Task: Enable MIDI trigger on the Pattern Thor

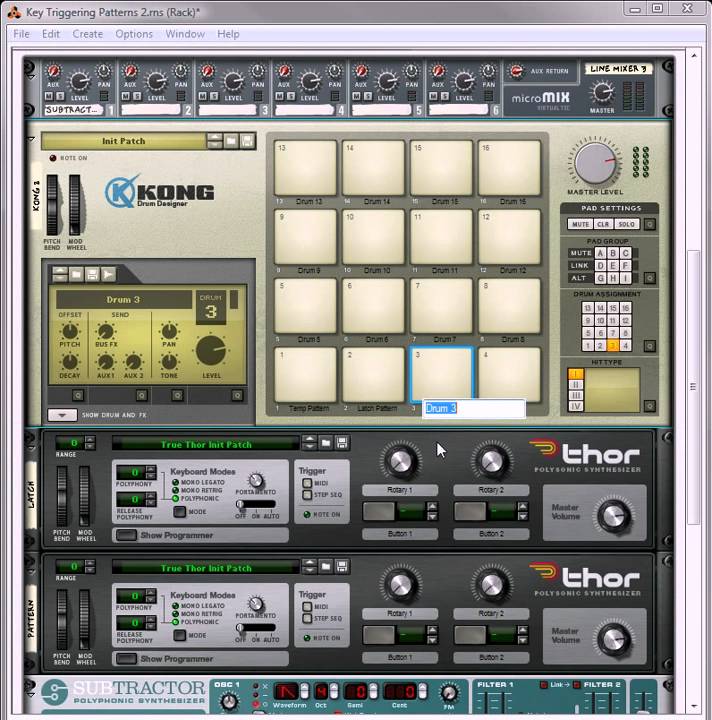Action: click(307, 607)
